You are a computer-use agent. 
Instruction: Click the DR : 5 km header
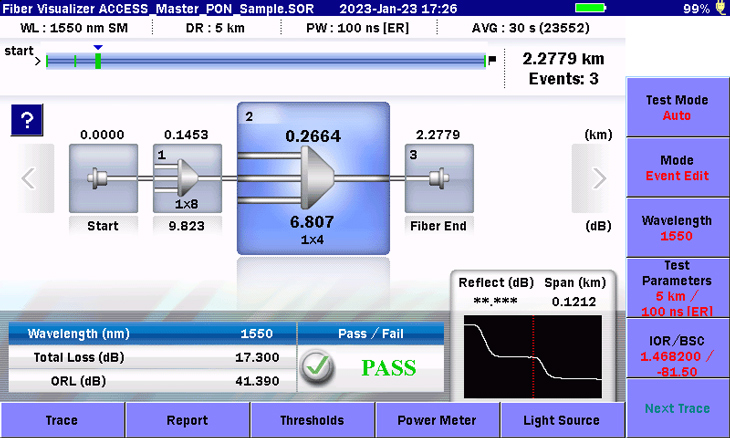215,28
